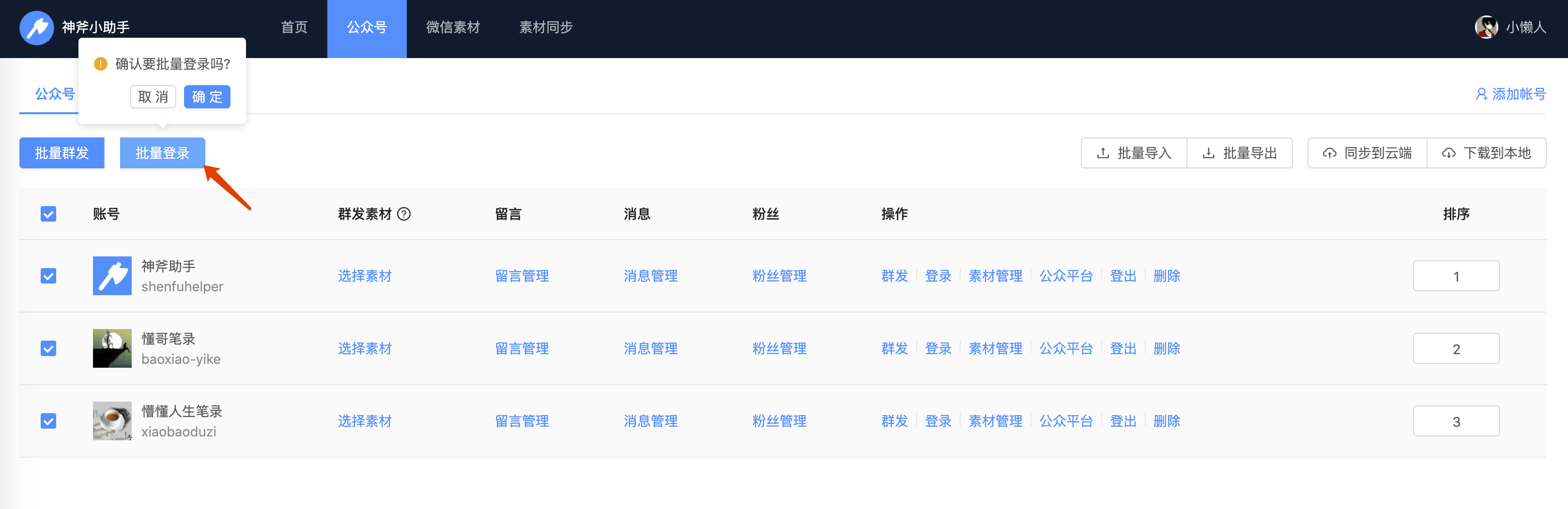1568x509 pixels.
Task: Click 删除 in the 神斧助手 row
Action: [x=1167, y=276]
